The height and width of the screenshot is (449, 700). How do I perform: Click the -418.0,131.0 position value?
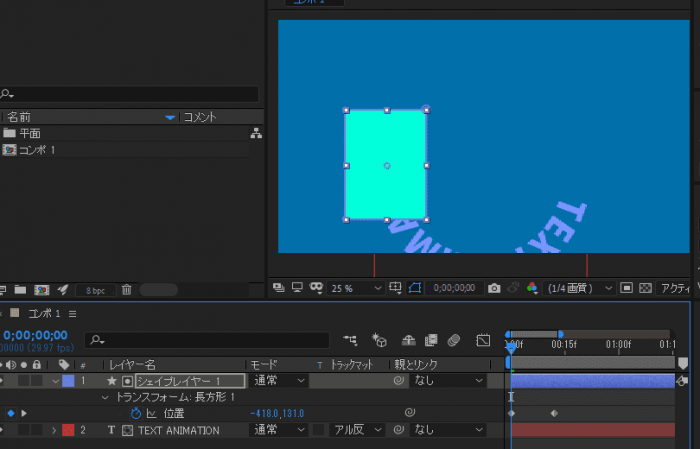pos(277,413)
